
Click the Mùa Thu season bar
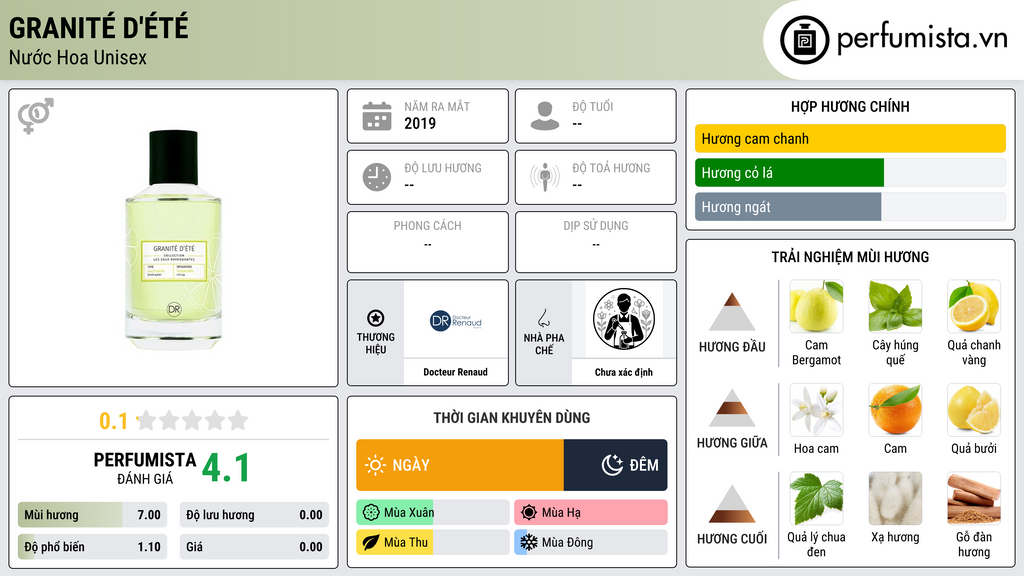pos(433,542)
